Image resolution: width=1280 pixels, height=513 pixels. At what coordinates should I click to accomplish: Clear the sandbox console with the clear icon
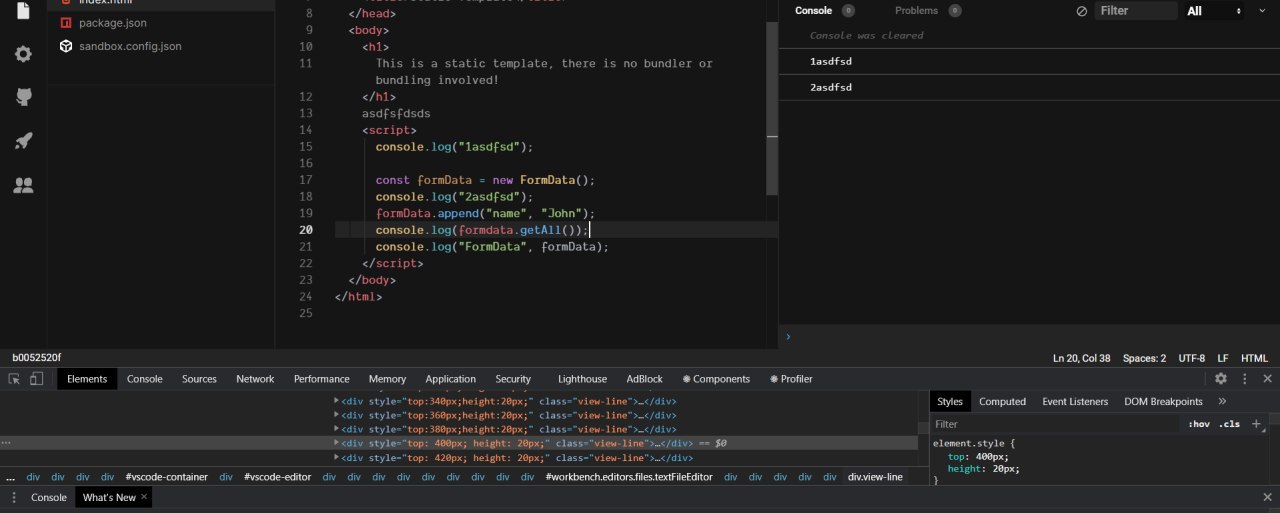1081,11
